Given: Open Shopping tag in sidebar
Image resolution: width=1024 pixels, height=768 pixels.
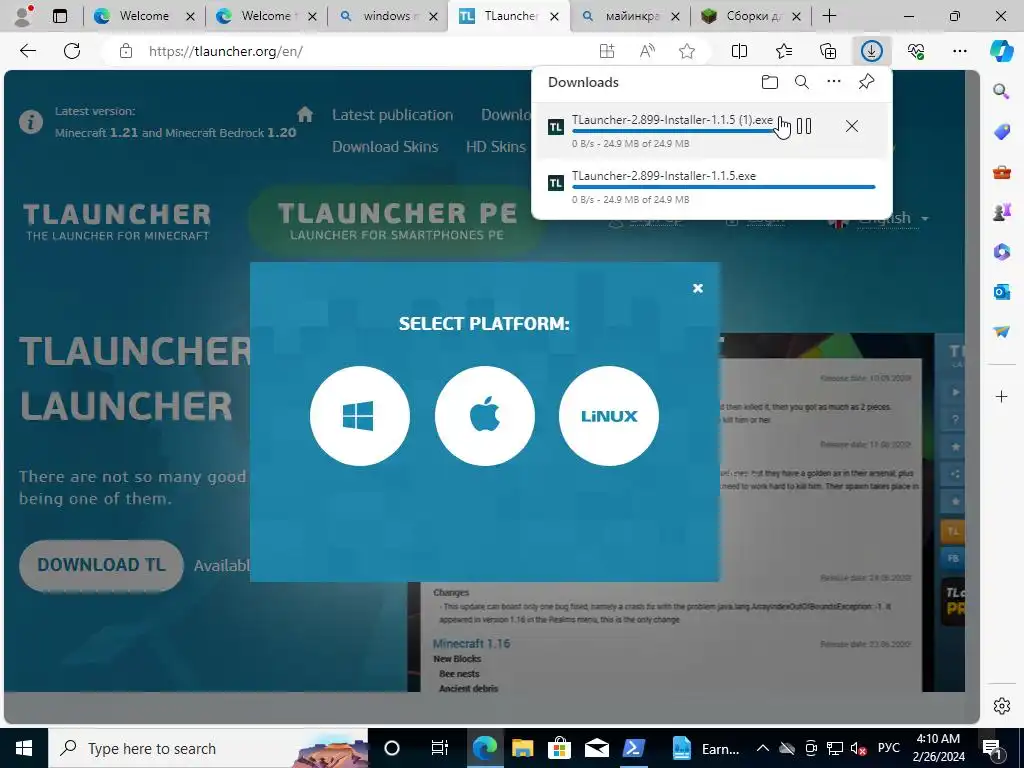Looking at the screenshot, I should (x=1001, y=131).
